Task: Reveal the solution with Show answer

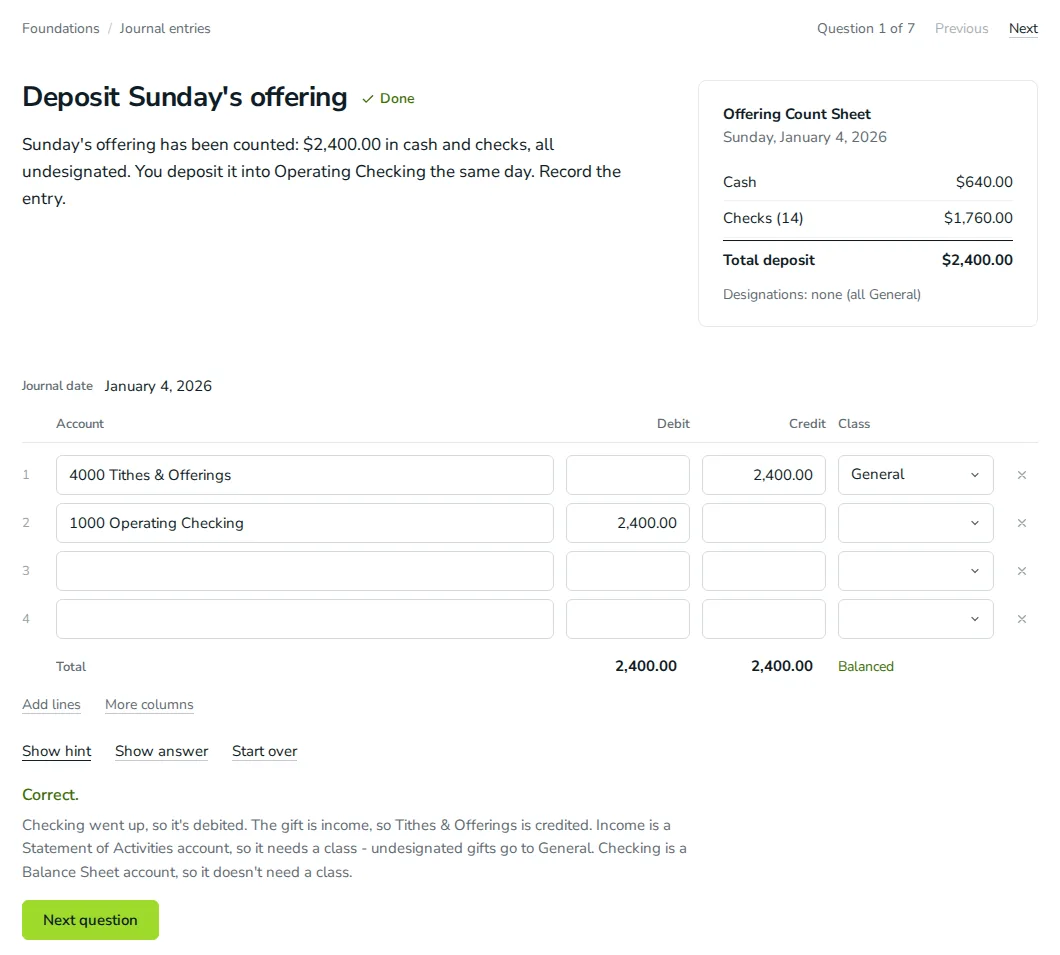Action: click(162, 752)
